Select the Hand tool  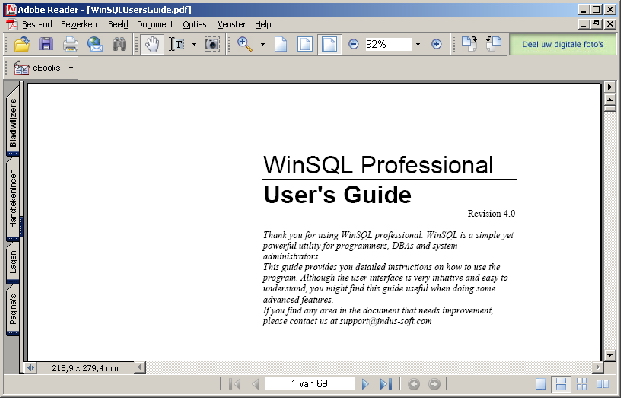[152, 44]
